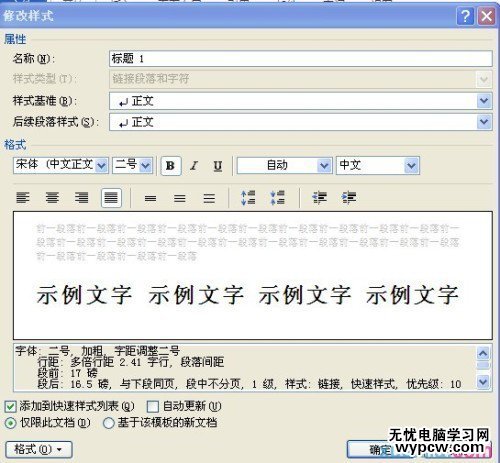Uncheck 添加到快速样式列表 checkbox
This screenshot has height=463, width=500.
tap(10, 406)
